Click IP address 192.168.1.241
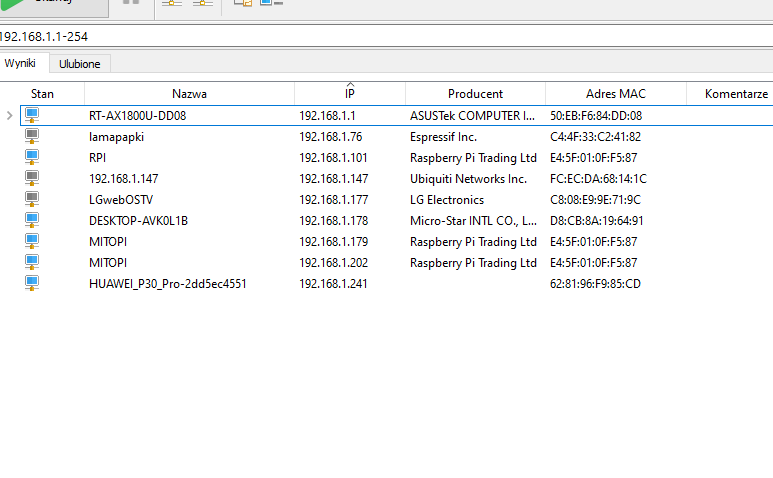Screen dimensions: 773x478 pyautogui.click(x=333, y=284)
